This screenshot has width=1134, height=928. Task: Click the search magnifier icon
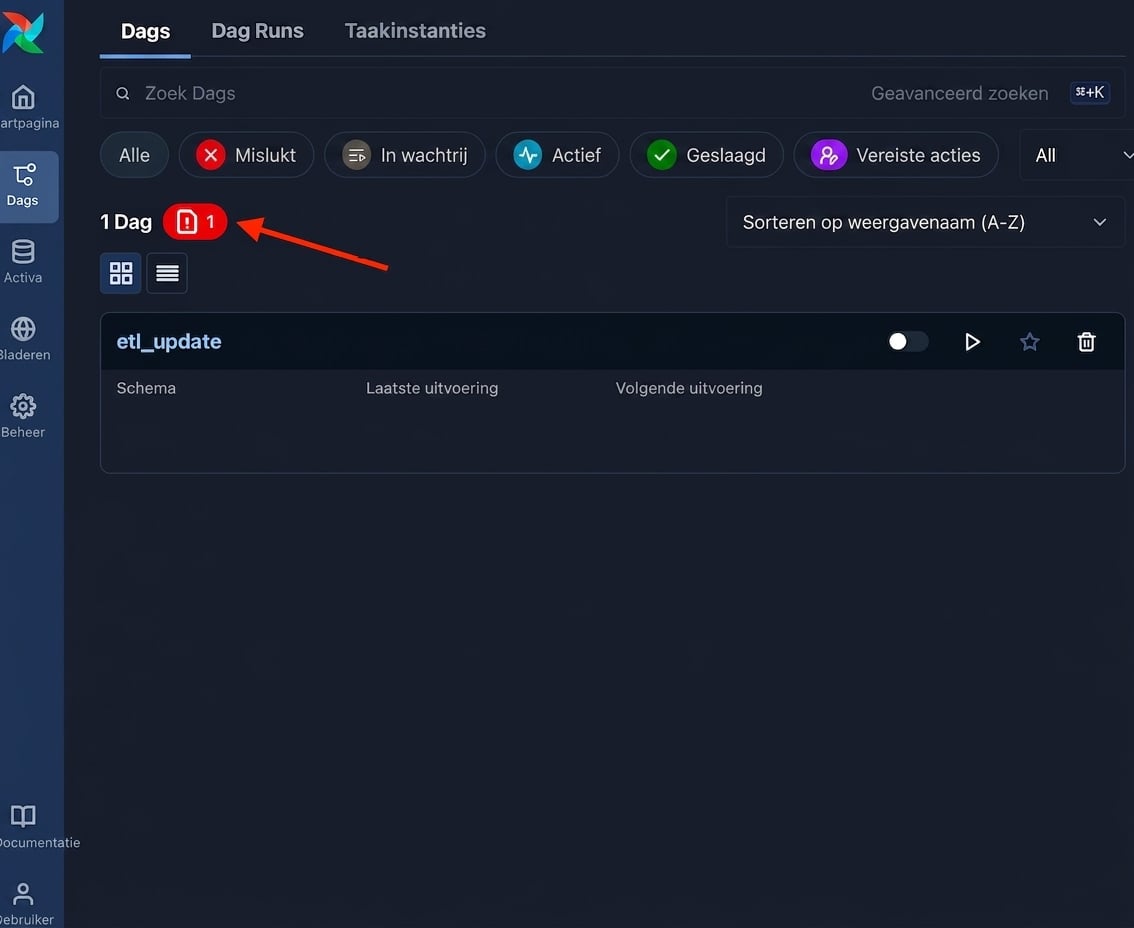(123, 93)
